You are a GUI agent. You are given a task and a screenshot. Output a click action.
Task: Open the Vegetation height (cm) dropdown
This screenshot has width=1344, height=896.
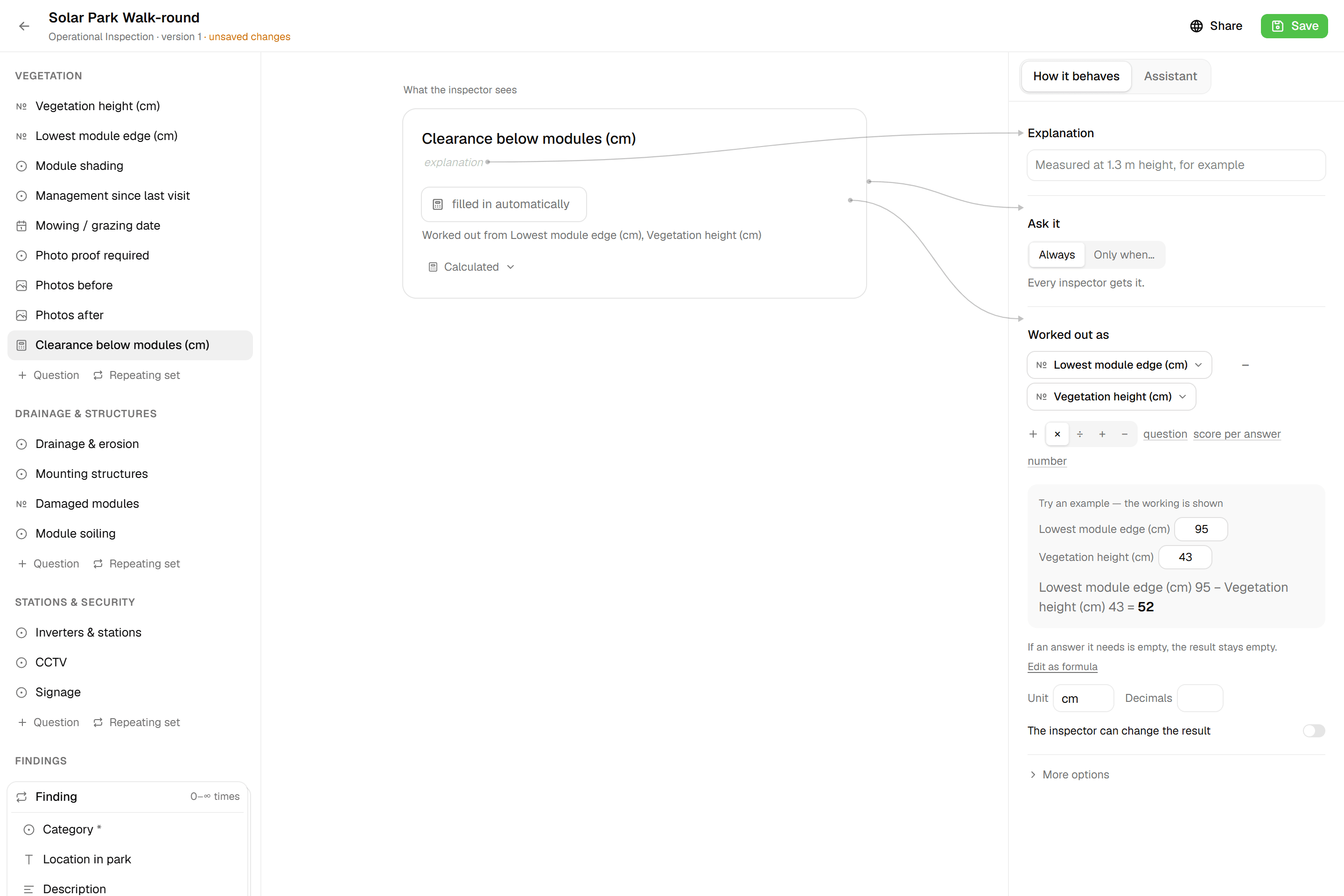coord(1111,397)
